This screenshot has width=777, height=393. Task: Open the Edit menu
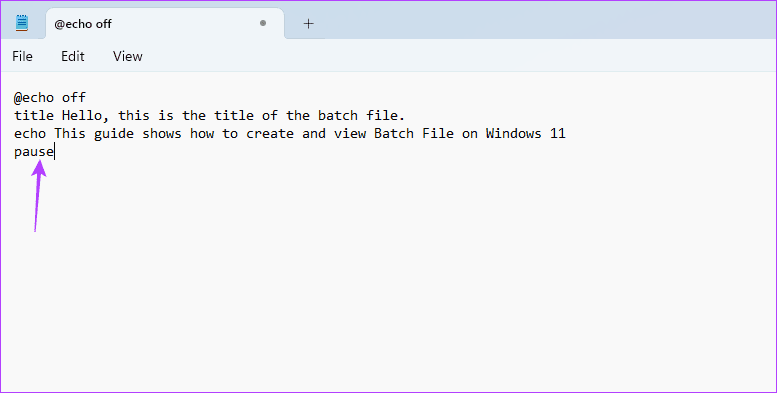pos(73,56)
